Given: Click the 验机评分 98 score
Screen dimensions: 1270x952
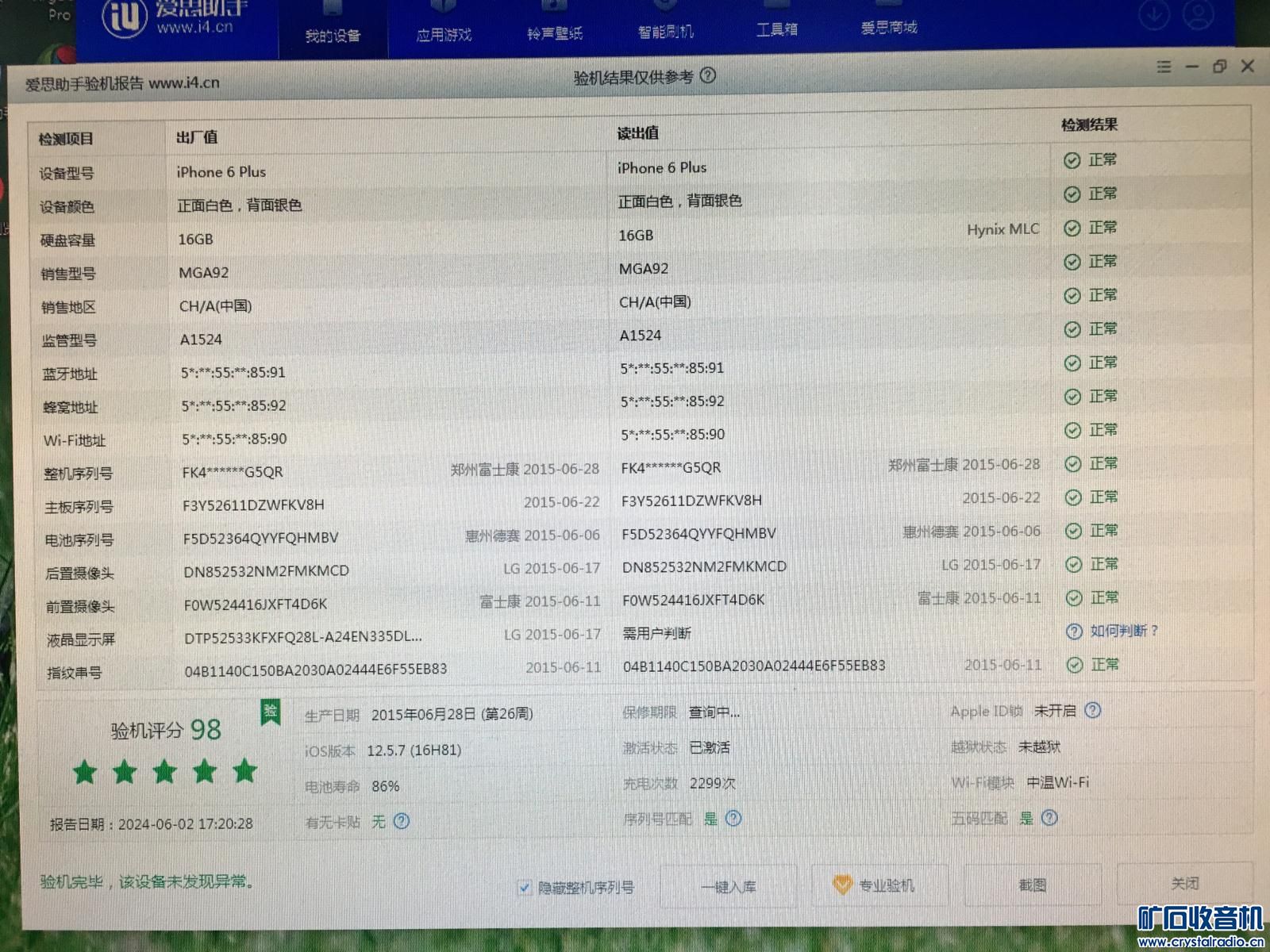Looking at the screenshot, I should [166, 730].
